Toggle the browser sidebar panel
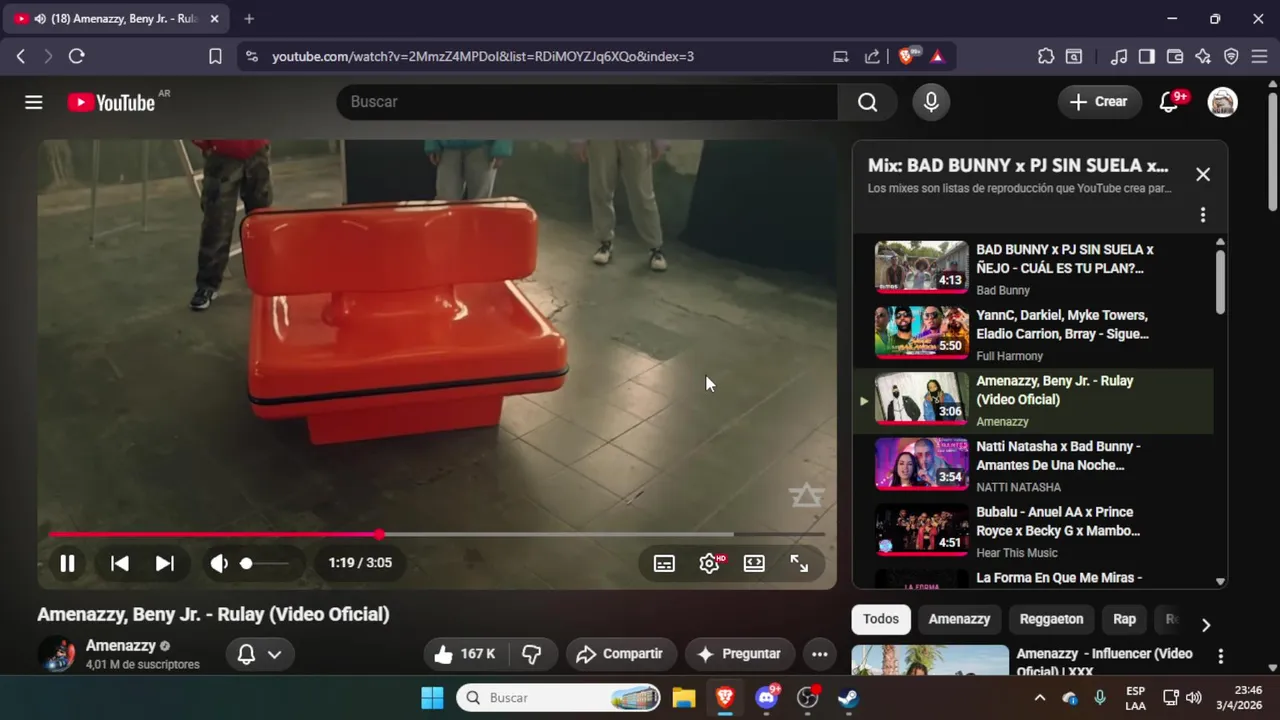 (1147, 57)
